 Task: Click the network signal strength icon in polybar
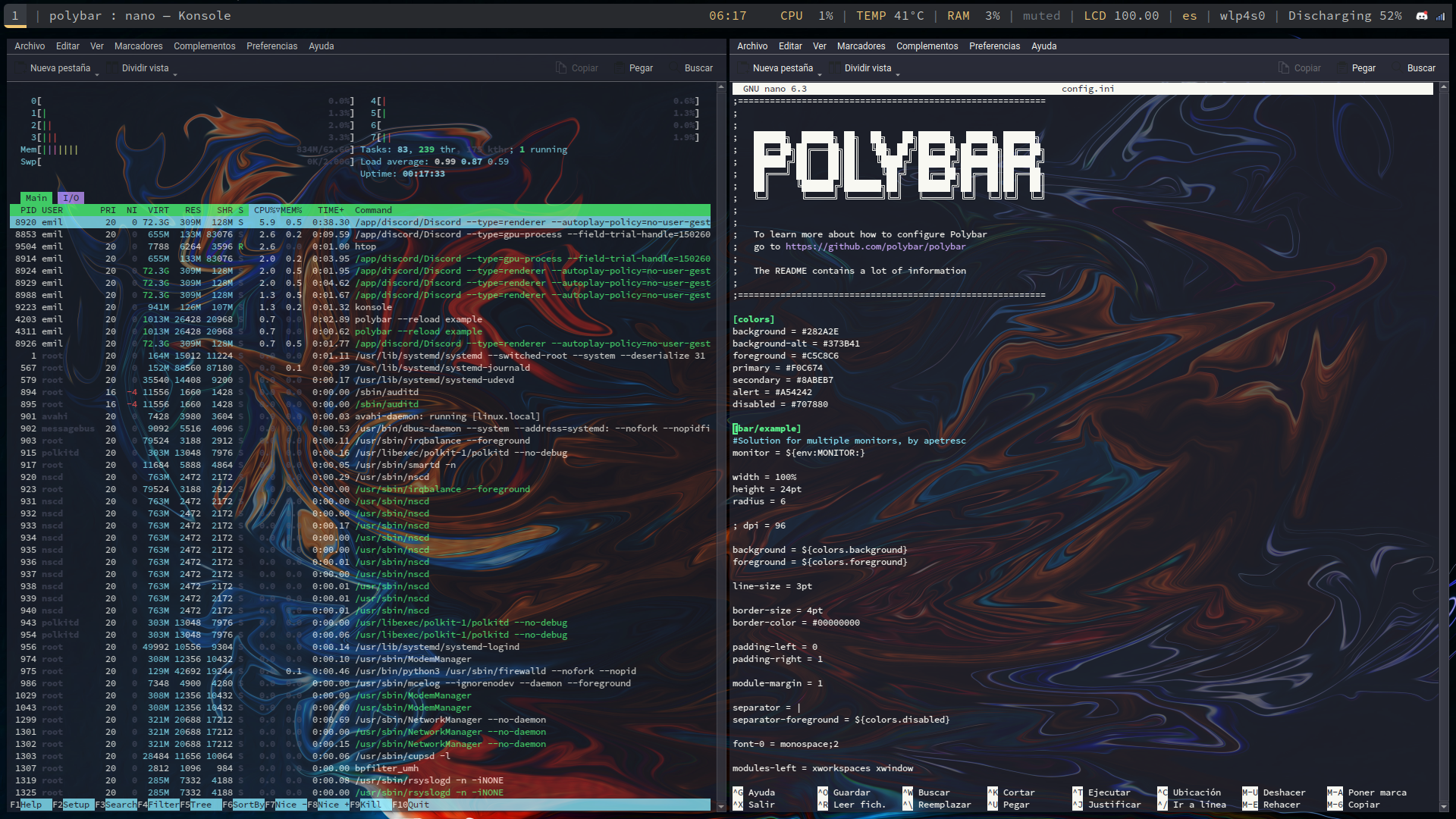click(1439, 16)
